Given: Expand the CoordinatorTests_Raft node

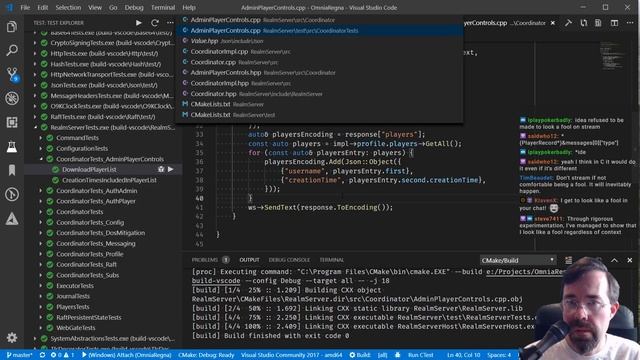Looking at the screenshot, I should [41, 264].
